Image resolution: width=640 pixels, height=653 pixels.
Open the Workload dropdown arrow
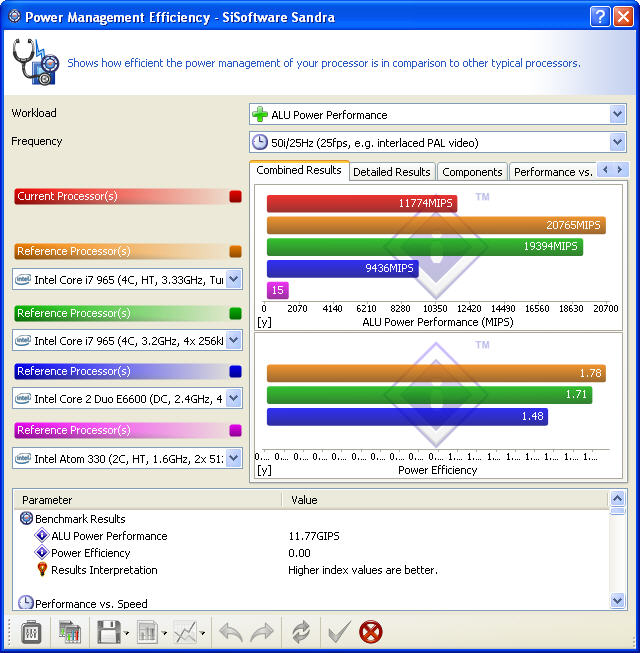click(x=618, y=114)
